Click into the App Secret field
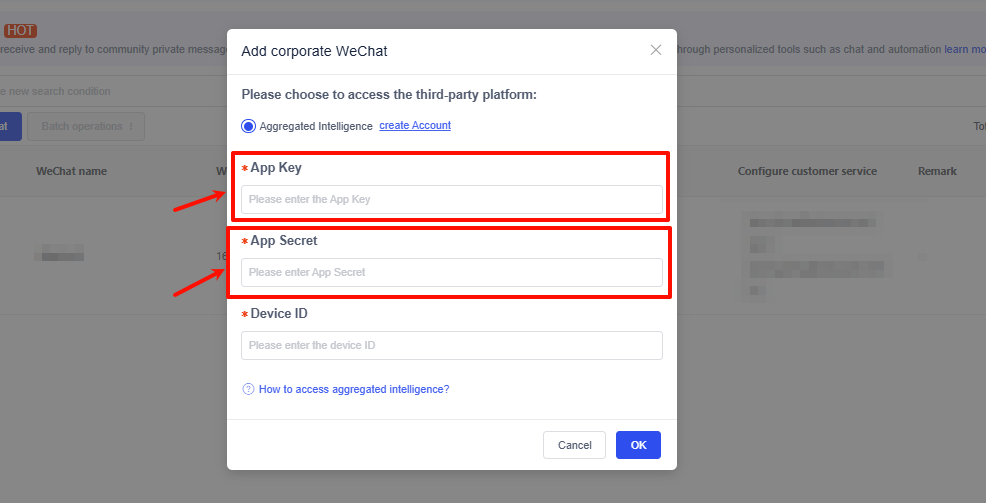The width and height of the screenshot is (986, 503). (x=451, y=272)
